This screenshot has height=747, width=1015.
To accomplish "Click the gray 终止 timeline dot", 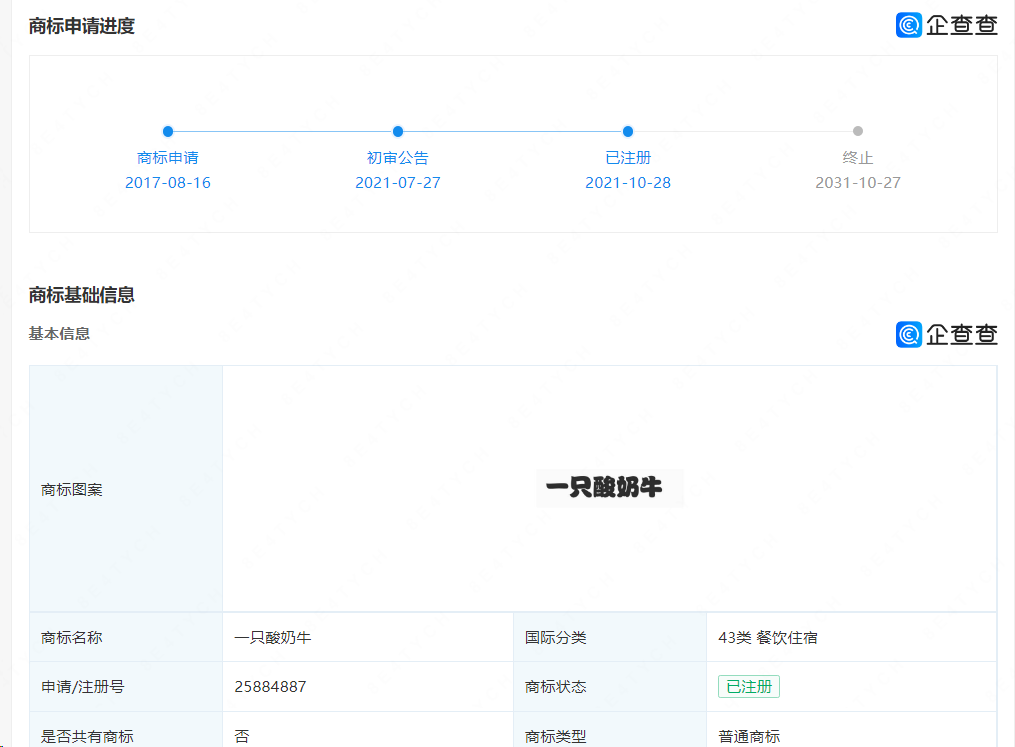I will pos(858,131).
